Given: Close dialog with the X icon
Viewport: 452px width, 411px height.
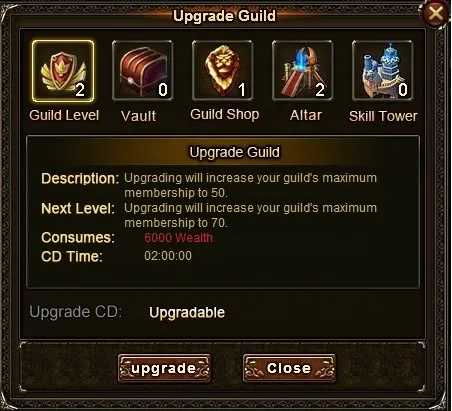Looking at the screenshot, I should [x=435, y=14].
